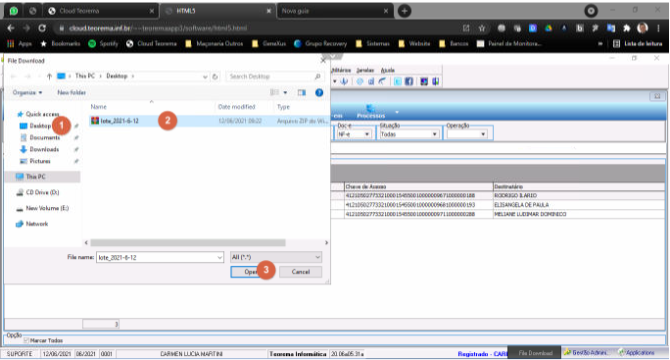Open the Organize menu
This screenshot has width=670, height=360.
click(x=27, y=93)
